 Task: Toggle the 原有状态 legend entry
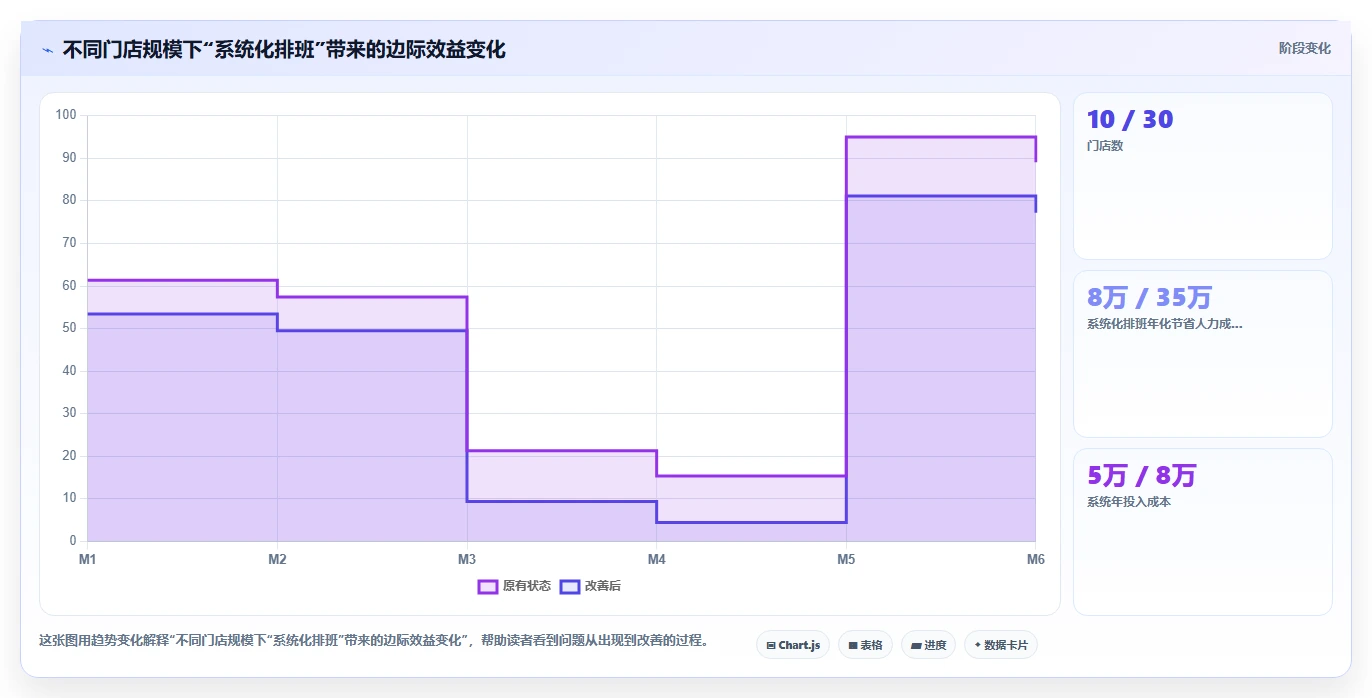(x=514, y=586)
